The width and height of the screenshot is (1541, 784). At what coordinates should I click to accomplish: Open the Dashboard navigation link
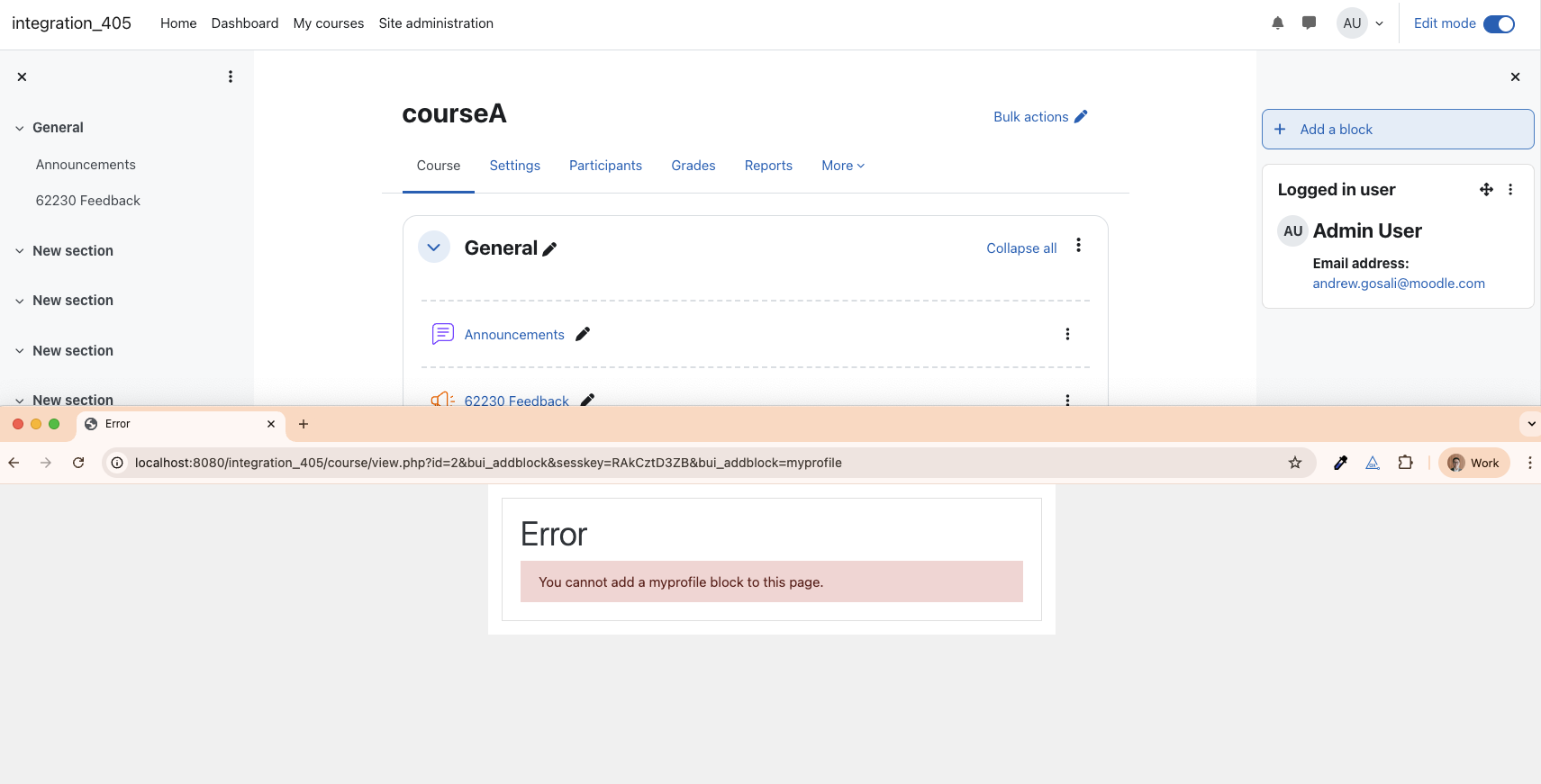pyautogui.click(x=245, y=23)
